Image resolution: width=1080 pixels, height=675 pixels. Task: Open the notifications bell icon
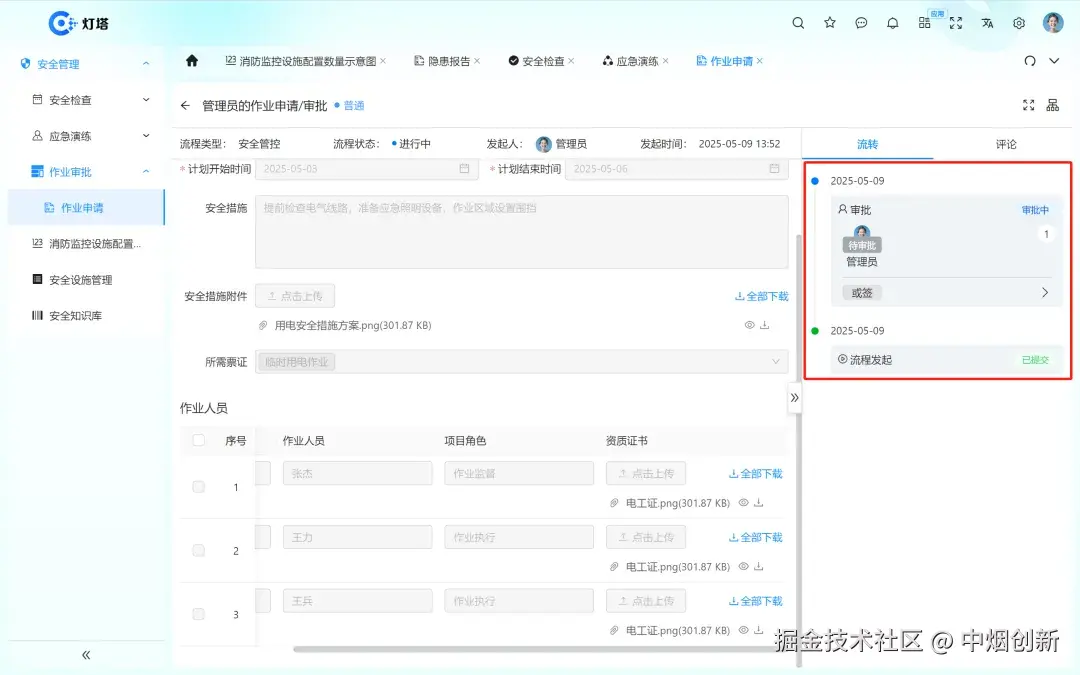click(892, 23)
